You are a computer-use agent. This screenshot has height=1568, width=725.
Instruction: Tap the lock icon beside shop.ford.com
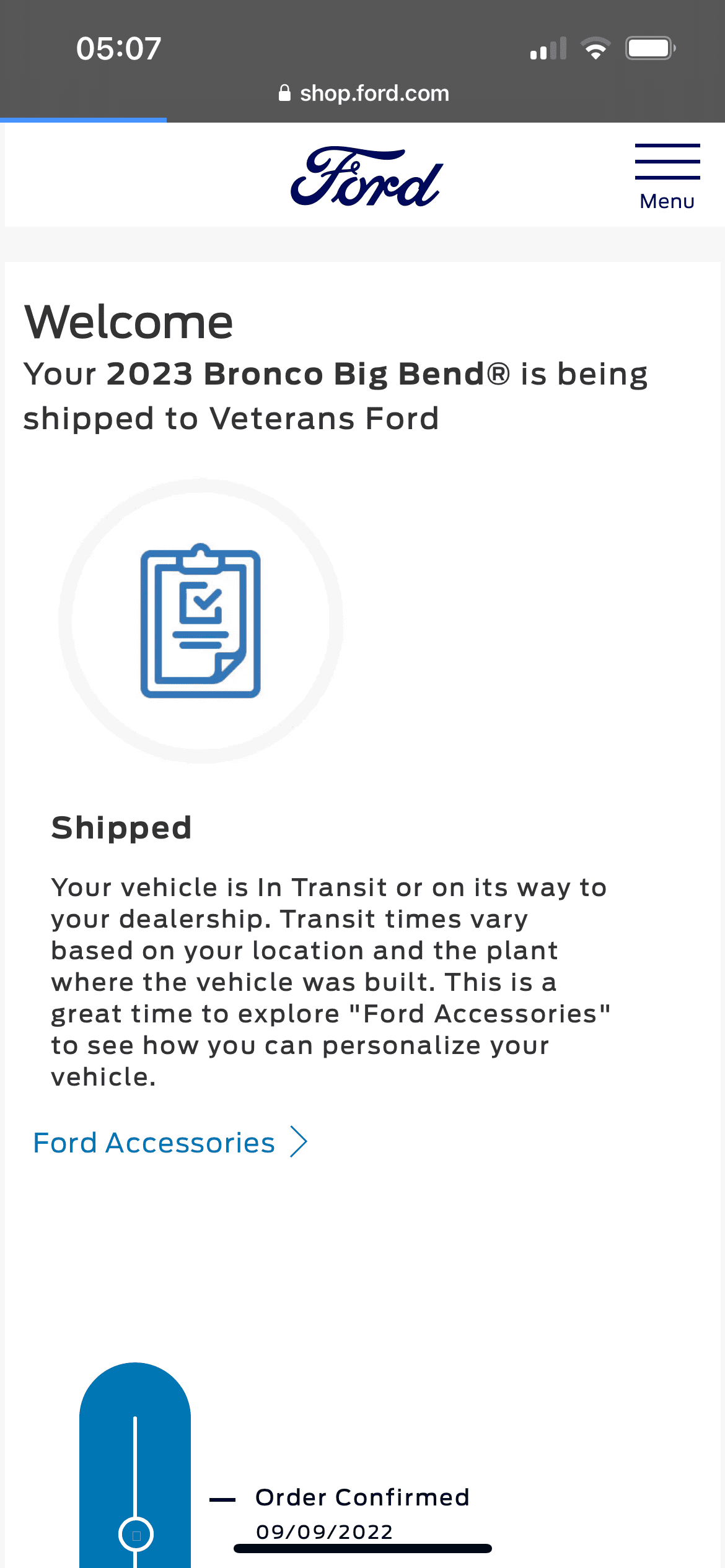[x=284, y=93]
